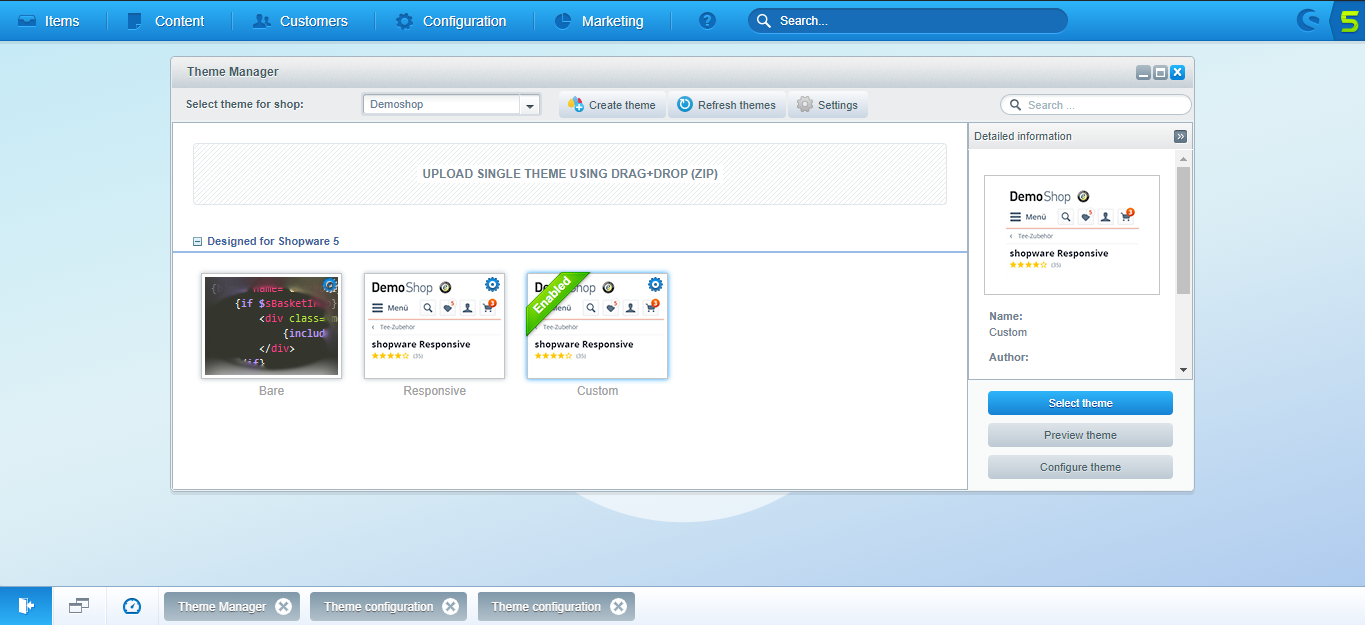
Task: Click the Create theme button
Action: (x=611, y=104)
